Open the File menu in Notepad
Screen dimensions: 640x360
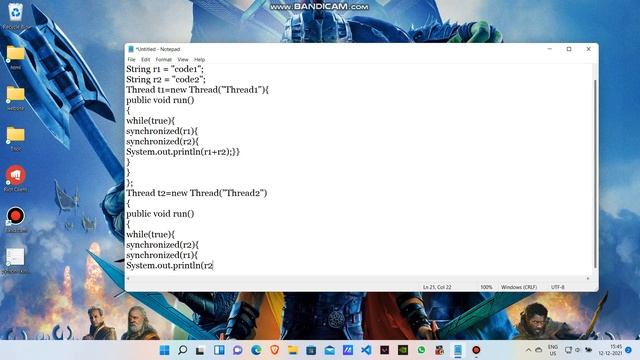(x=131, y=60)
